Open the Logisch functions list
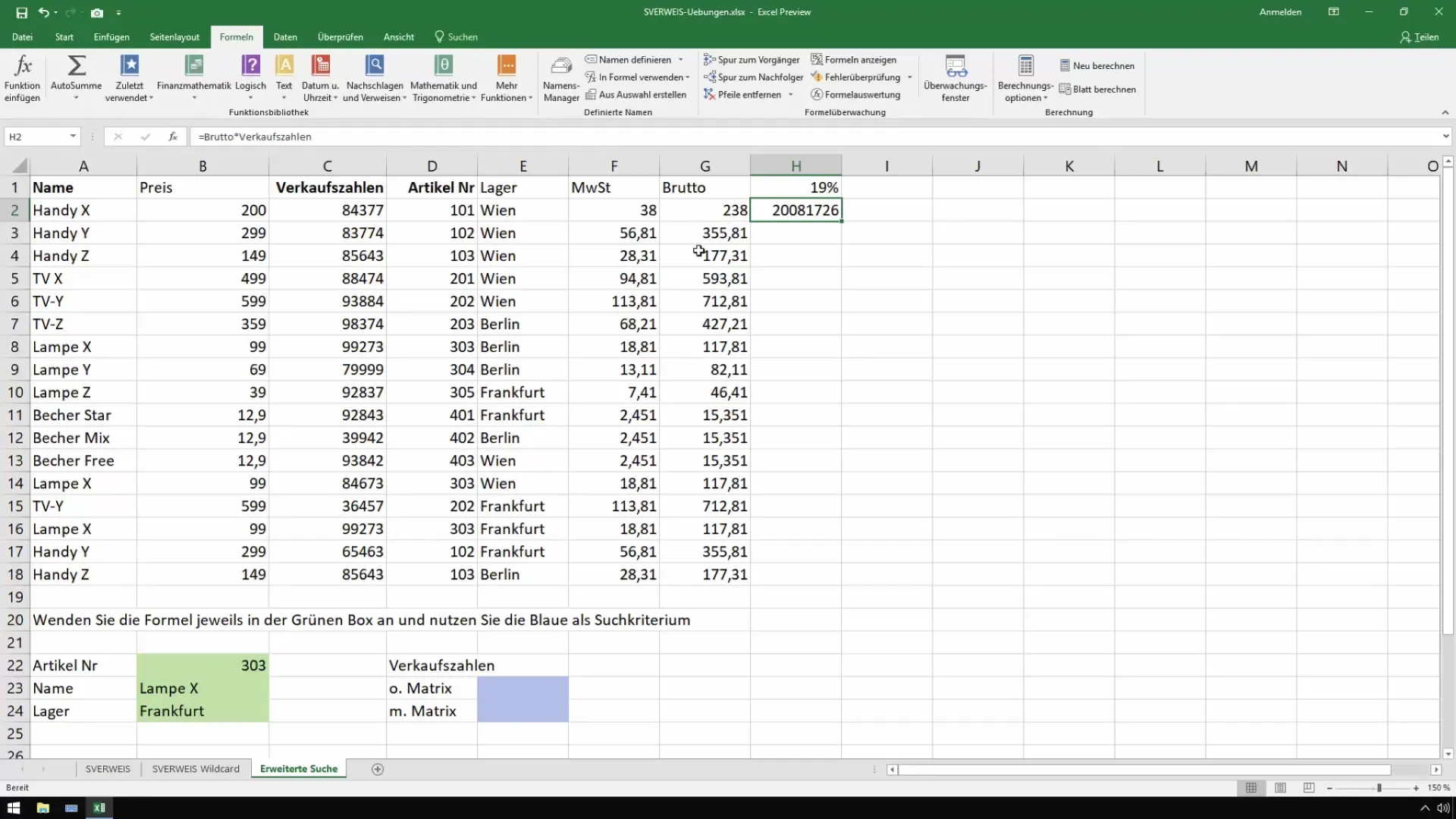The image size is (1456, 819). (250, 78)
